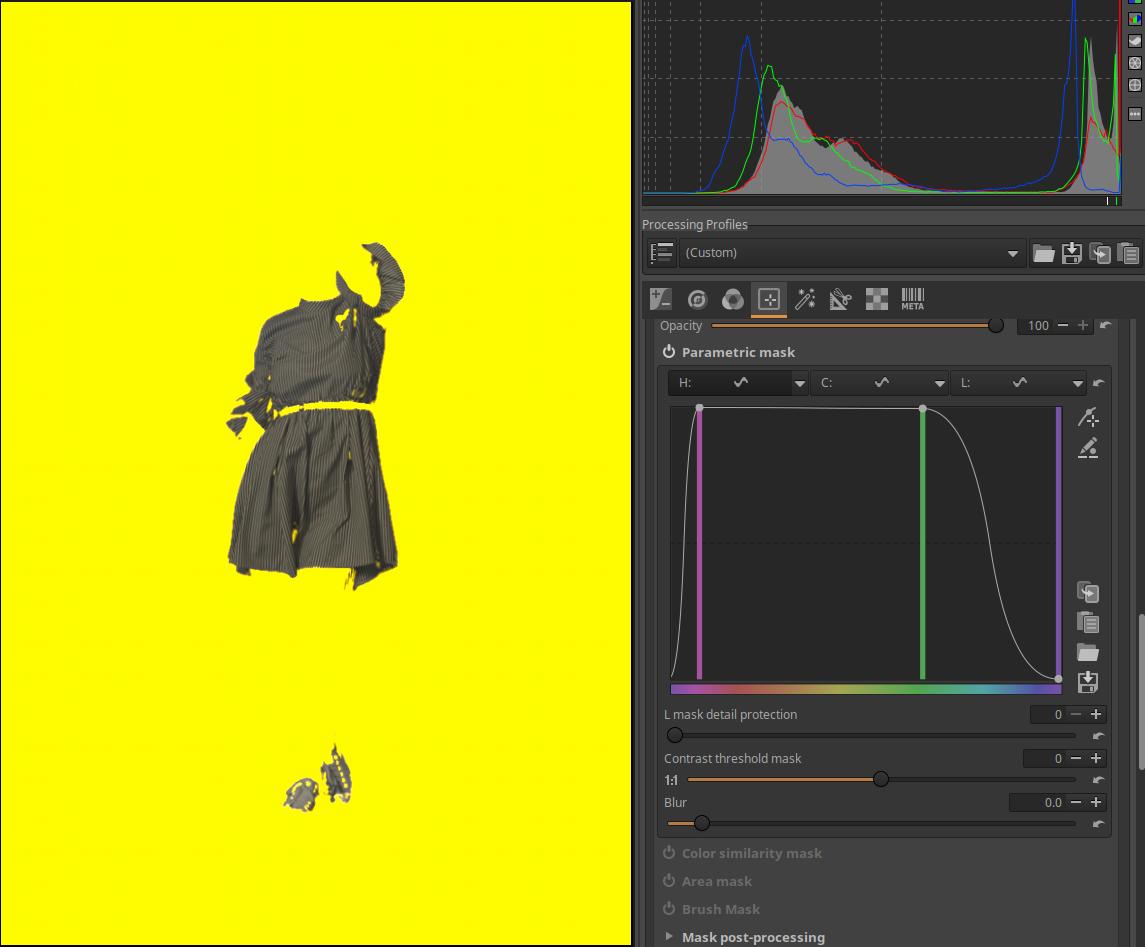Switch to the Metadata tab
The width and height of the screenshot is (1145, 947).
912,299
